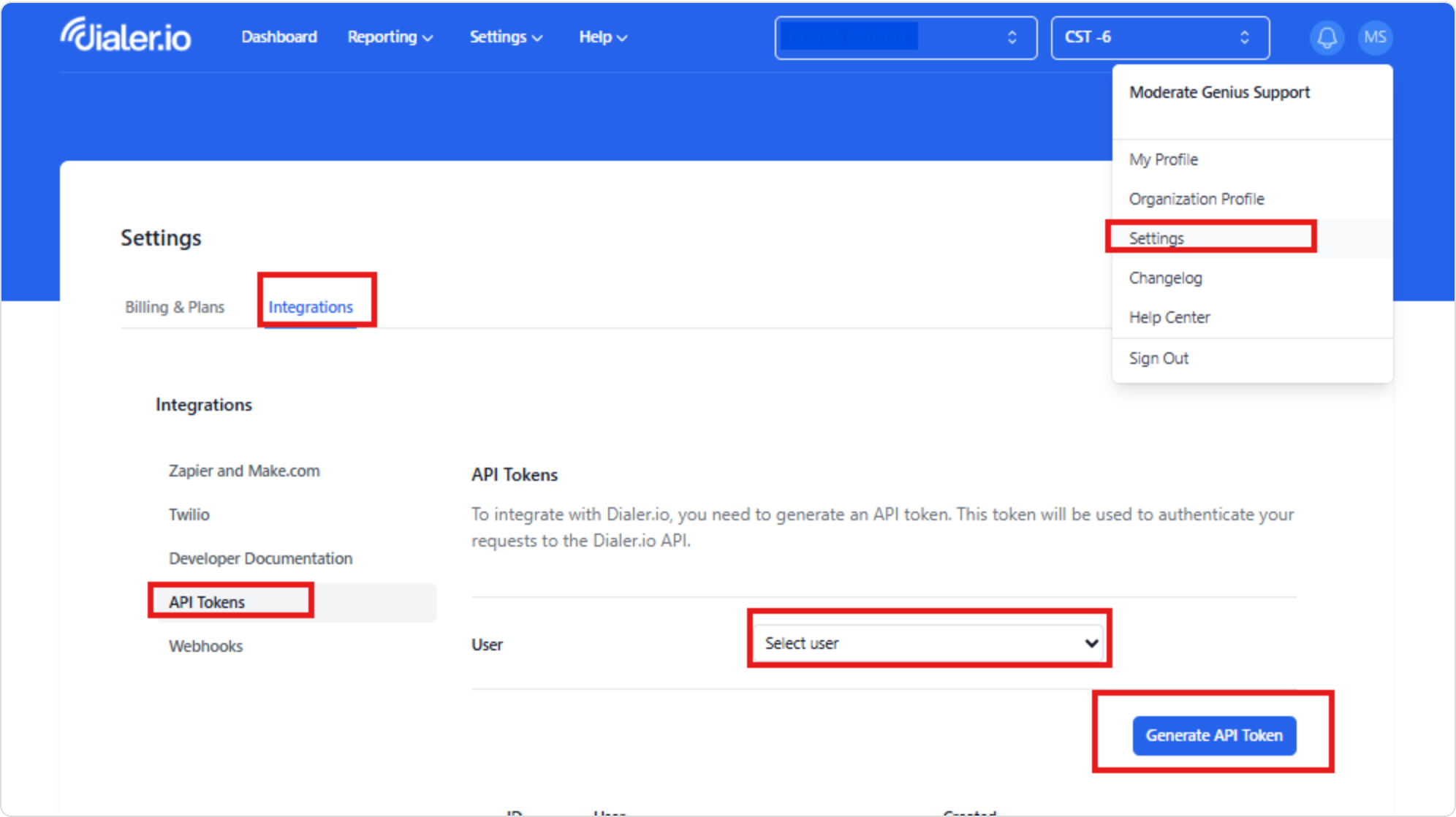Open Developer Documentation section
This screenshot has width=1456, height=817.
tap(260, 558)
